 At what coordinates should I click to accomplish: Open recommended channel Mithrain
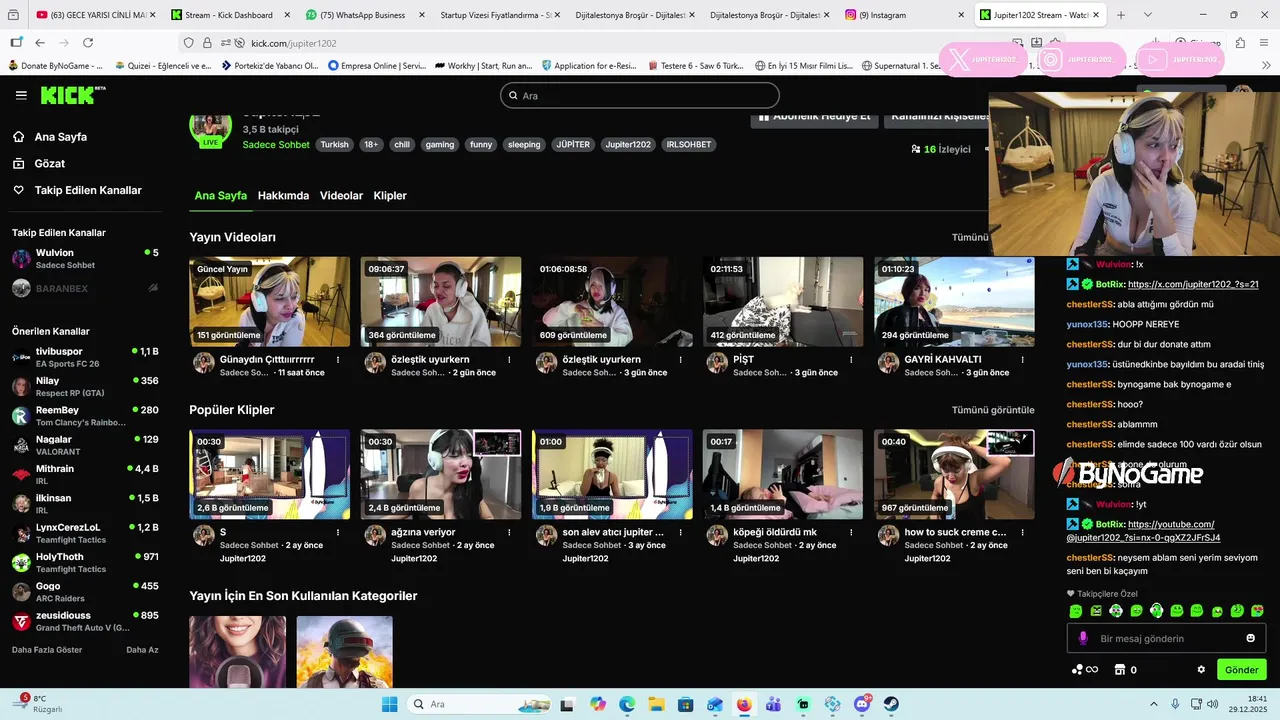85,474
